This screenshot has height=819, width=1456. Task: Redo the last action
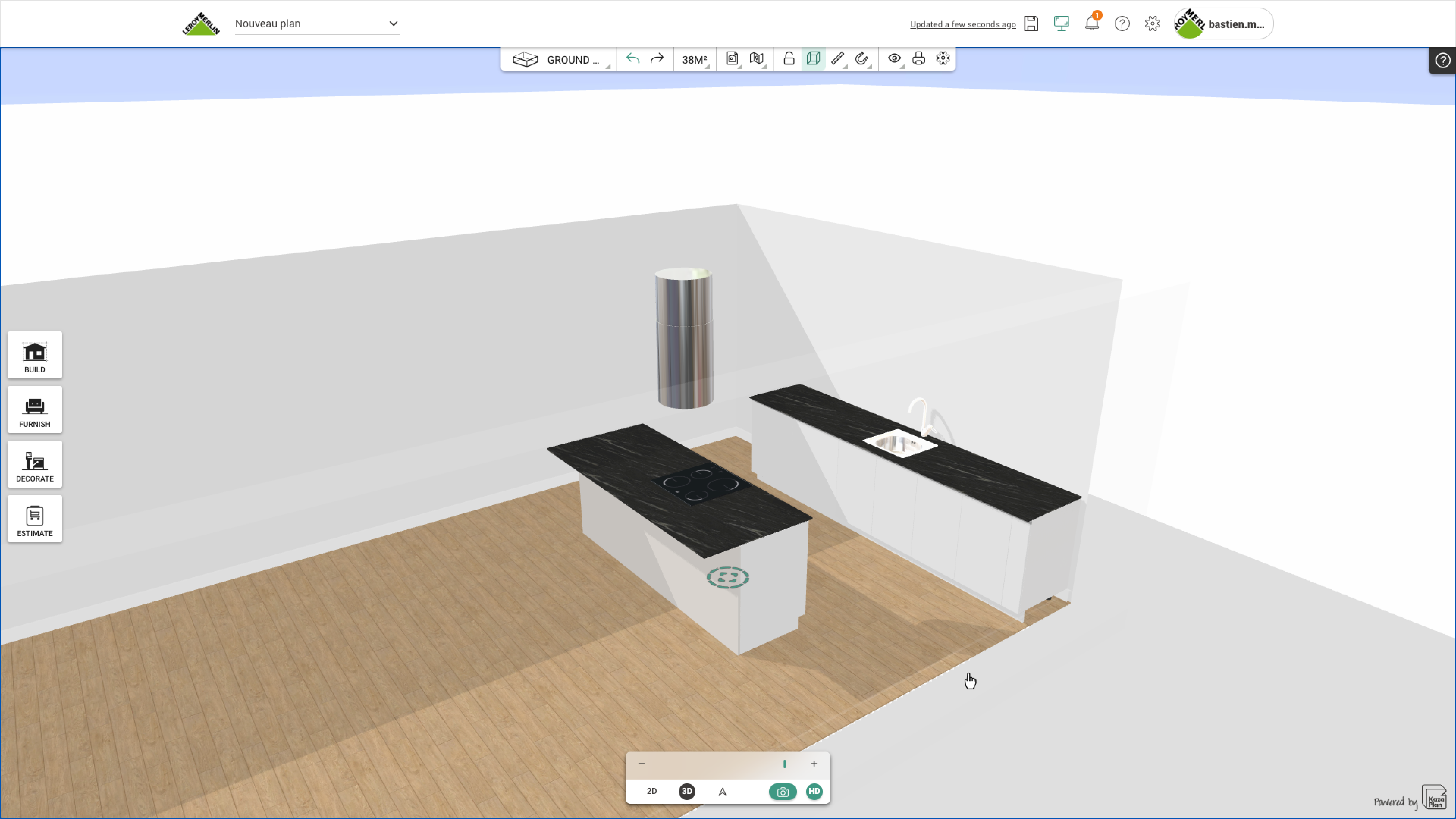pos(657,59)
